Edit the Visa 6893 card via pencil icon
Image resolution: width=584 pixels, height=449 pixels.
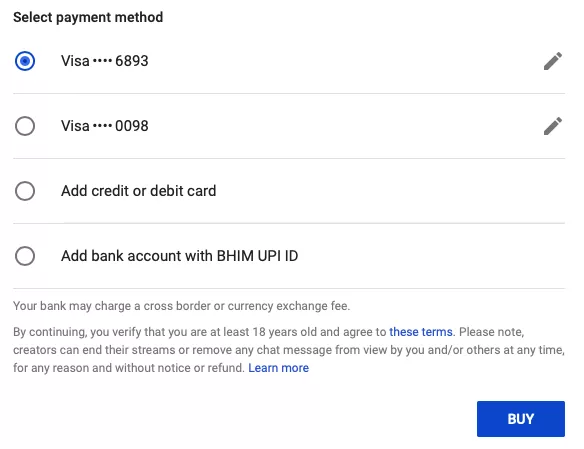553,61
